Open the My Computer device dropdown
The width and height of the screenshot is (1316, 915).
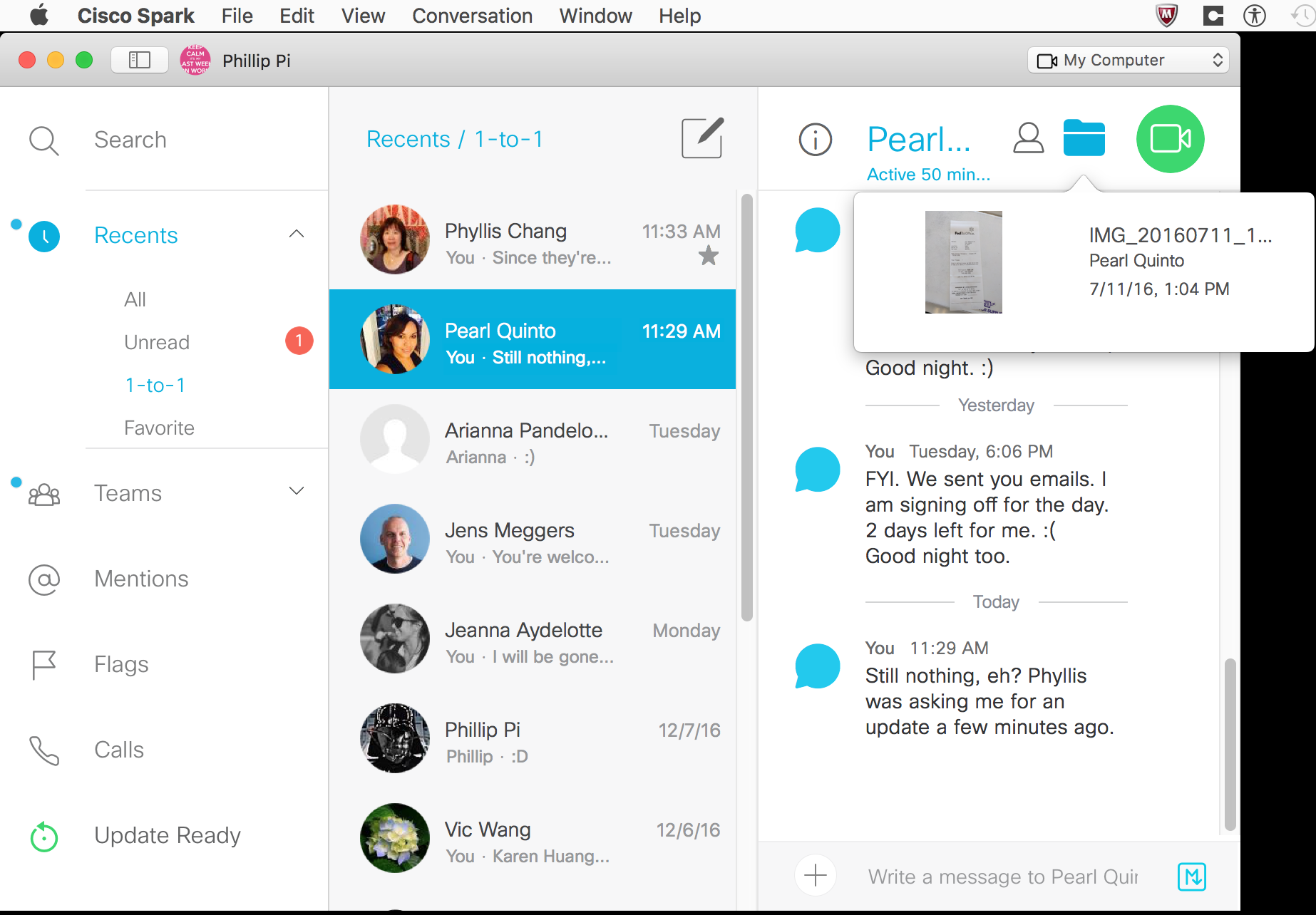click(x=1129, y=61)
